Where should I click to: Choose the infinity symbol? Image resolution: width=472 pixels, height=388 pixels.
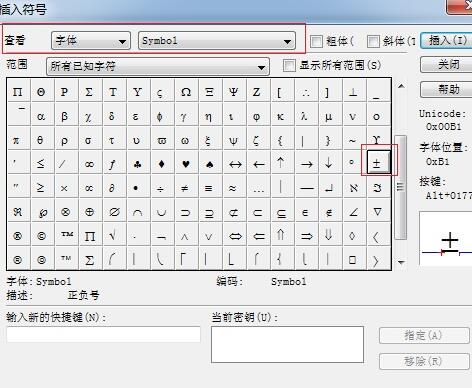point(89,163)
